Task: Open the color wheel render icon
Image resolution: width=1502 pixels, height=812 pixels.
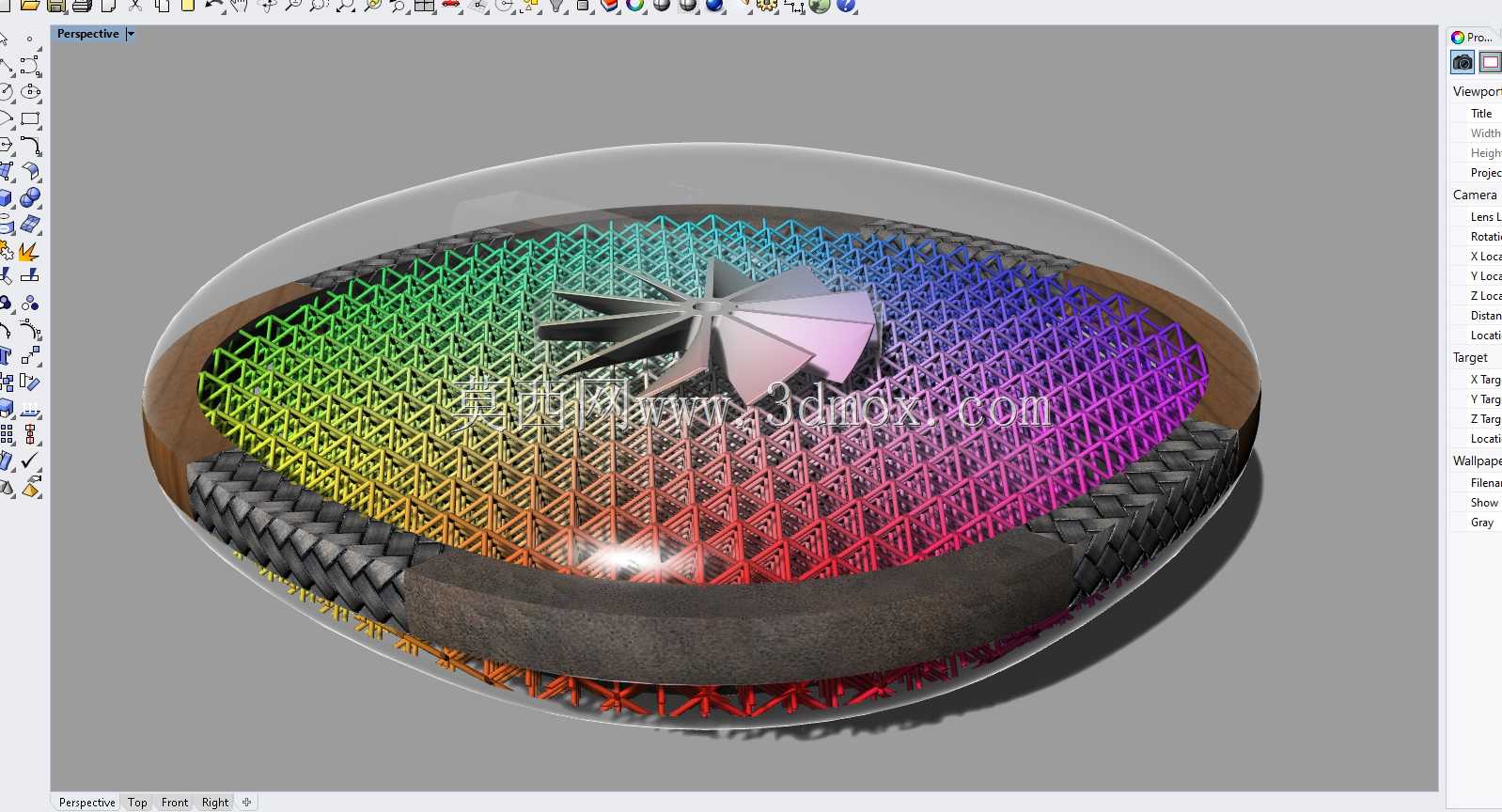Action: pos(635,5)
